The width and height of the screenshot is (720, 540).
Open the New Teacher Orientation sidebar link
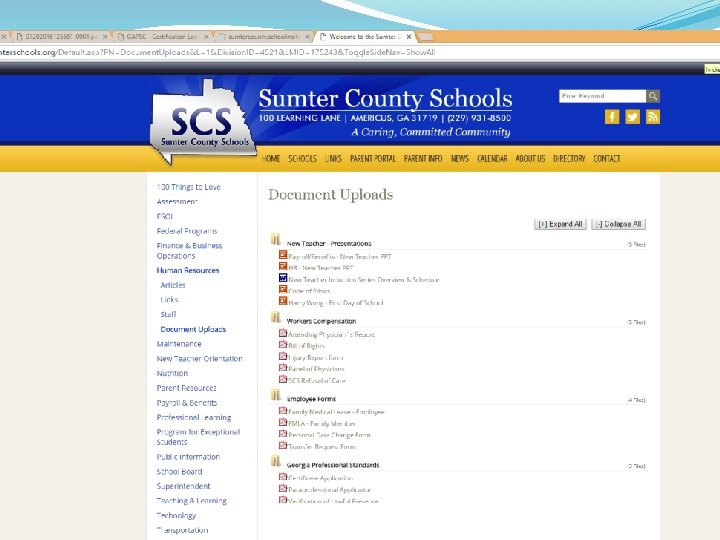pyautogui.click(x=199, y=359)
